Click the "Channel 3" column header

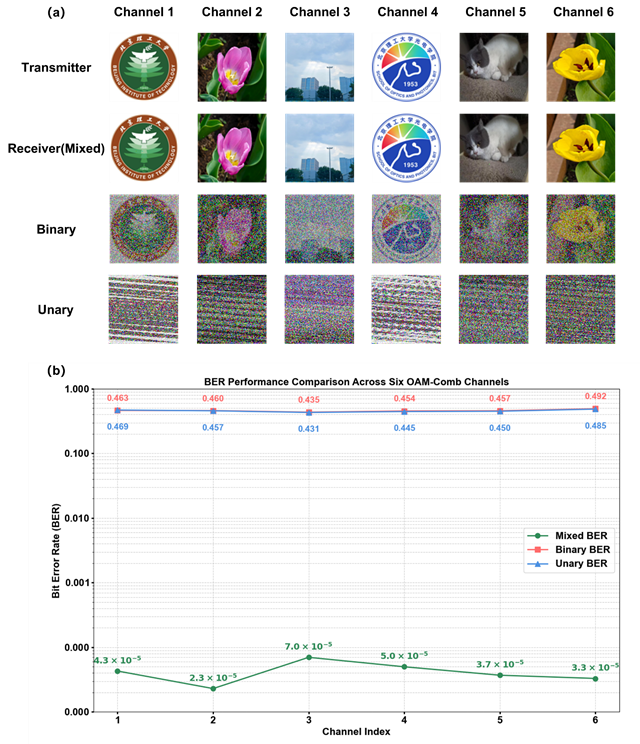click(x=320, y=12)
